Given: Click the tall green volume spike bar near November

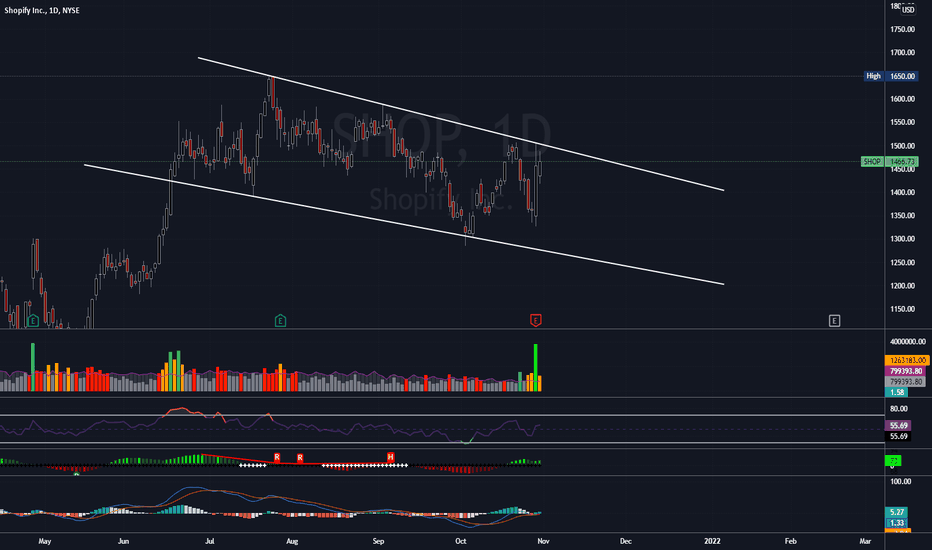Looking at the screenshot, I should coord(536,367).
